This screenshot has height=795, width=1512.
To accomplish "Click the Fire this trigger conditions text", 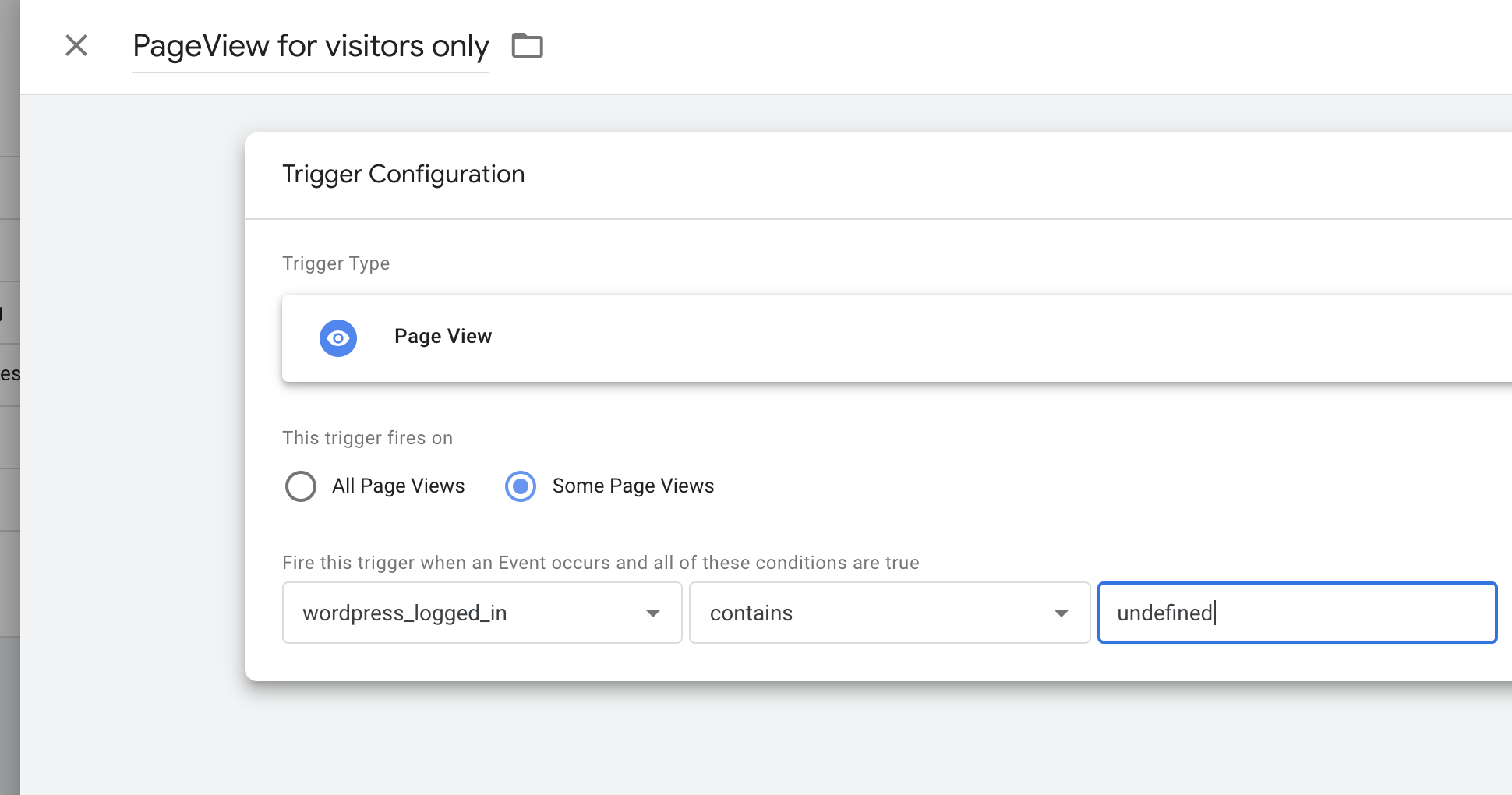I will pyautogui.click(x=601, y=563).
